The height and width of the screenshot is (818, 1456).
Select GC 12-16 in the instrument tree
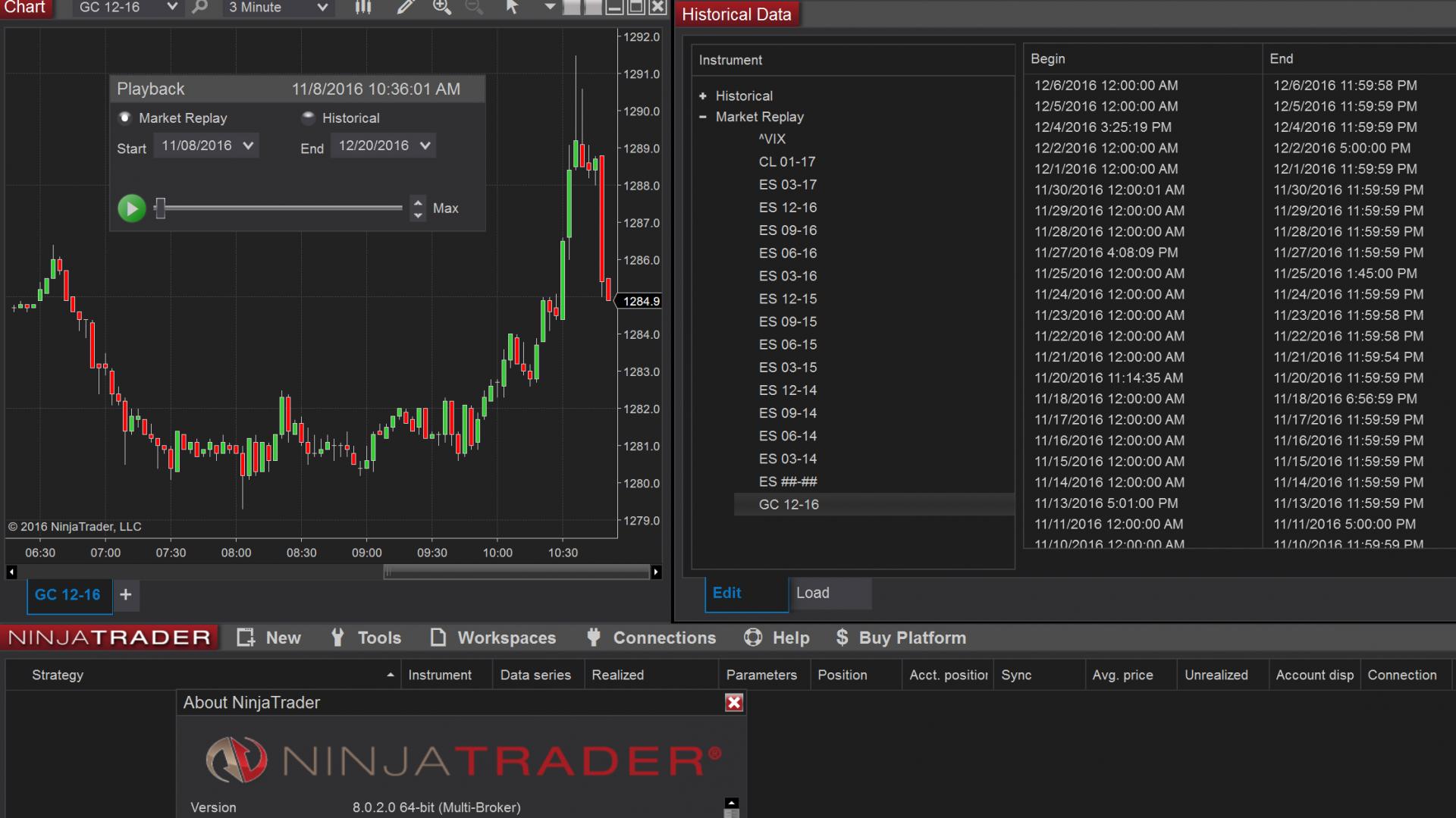(874, 504)
